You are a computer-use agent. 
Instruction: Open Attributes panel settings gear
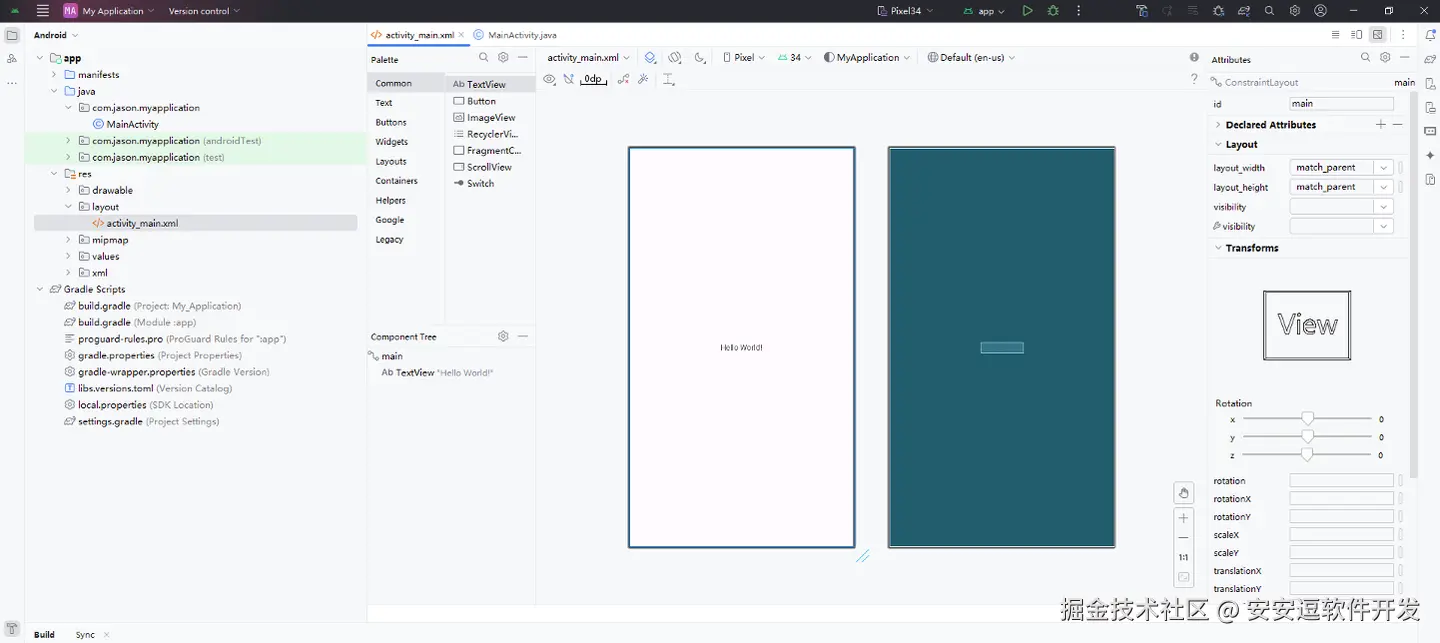(x=1385, y=58)
